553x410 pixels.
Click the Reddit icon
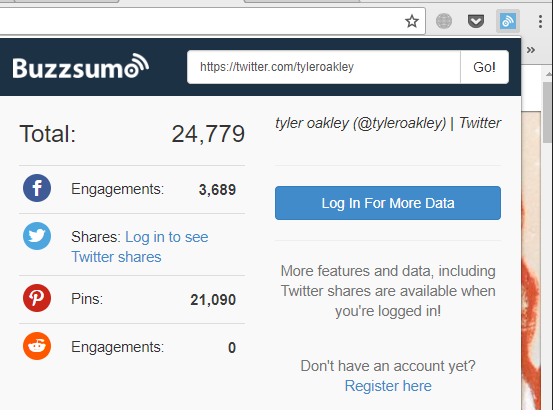(37, 346)
